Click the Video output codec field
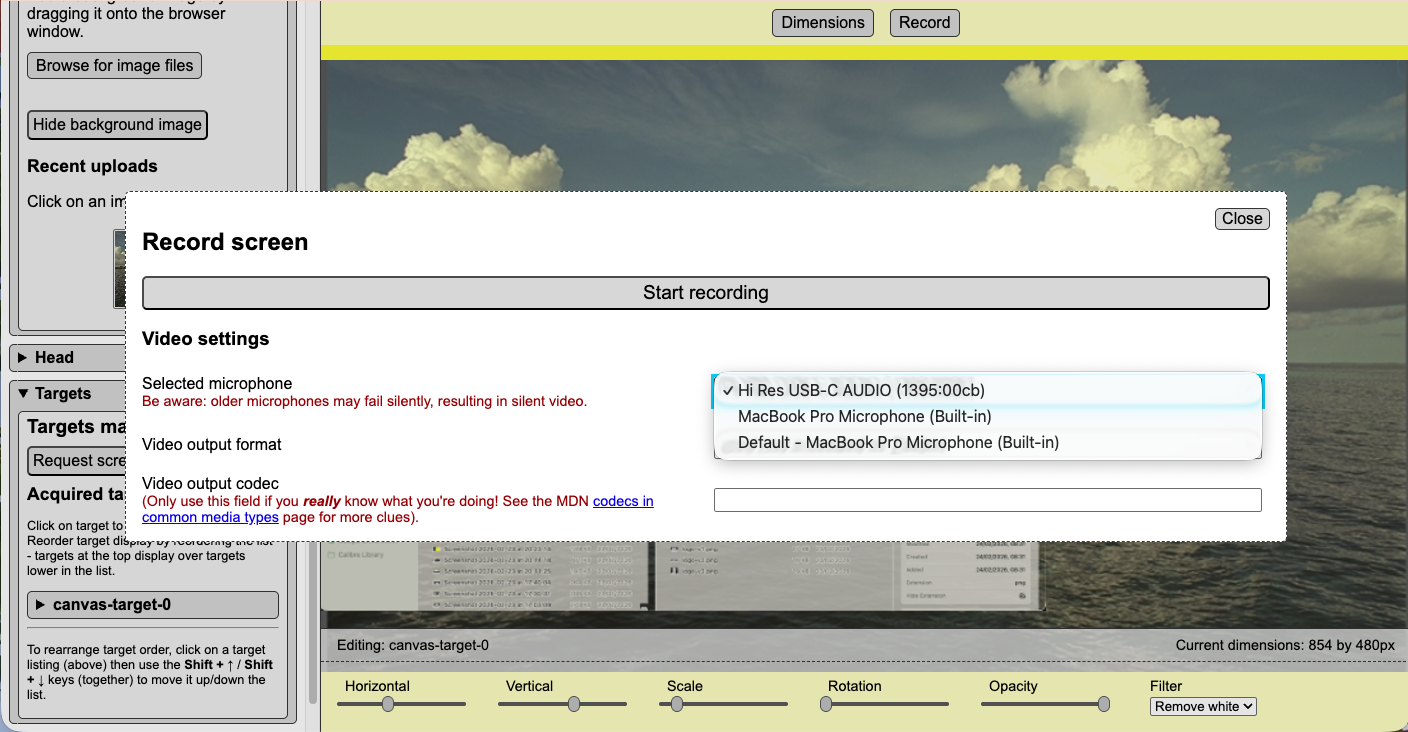Screen dimensions: 1408x732 tap(987, 499)
